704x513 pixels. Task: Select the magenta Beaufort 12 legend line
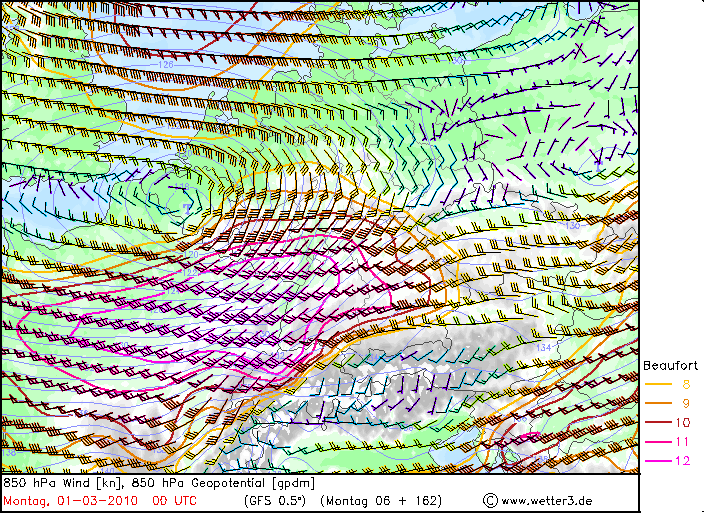(657, 461)
